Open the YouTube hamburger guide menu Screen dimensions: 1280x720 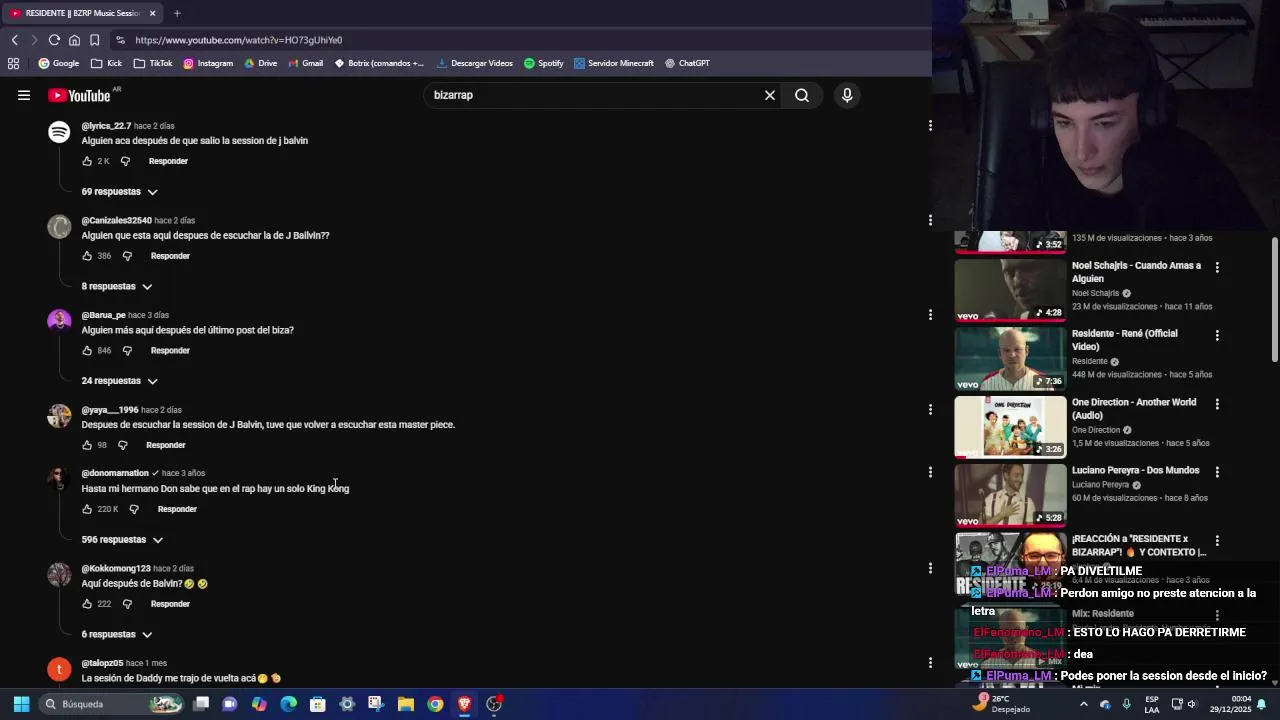[x=24, y=95]
